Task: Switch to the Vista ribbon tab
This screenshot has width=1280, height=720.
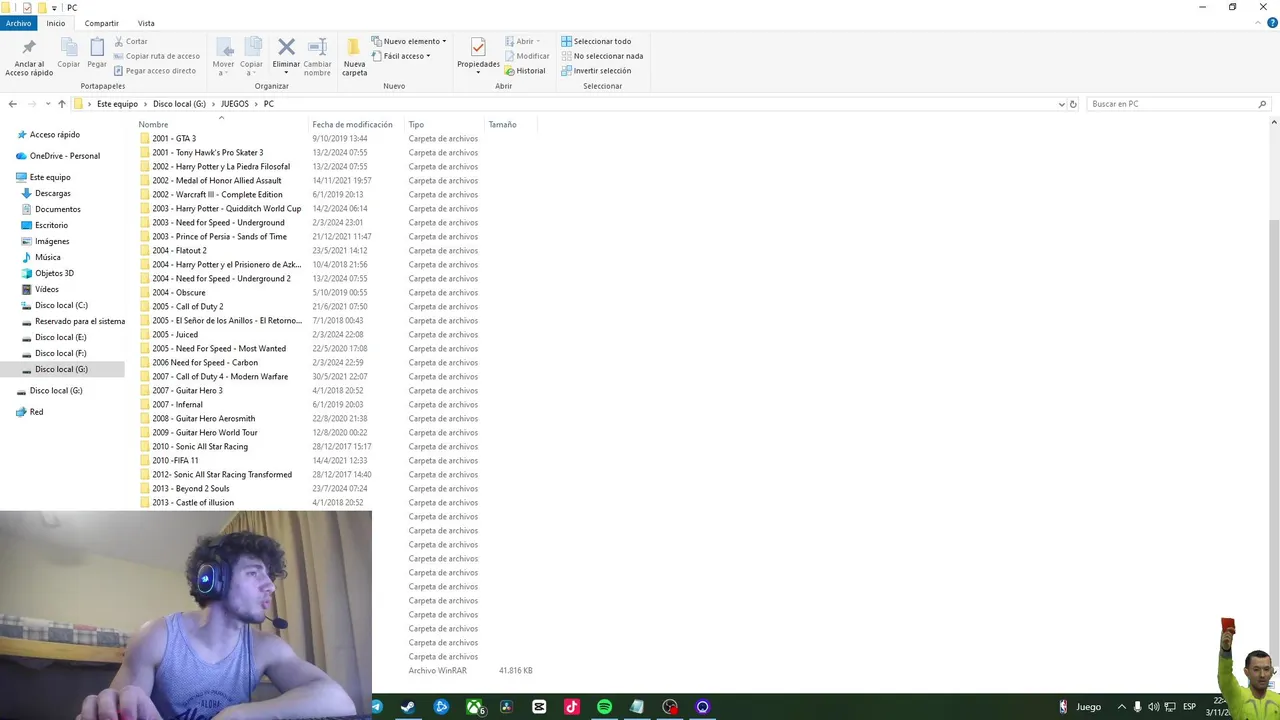Action: point(146,23)
